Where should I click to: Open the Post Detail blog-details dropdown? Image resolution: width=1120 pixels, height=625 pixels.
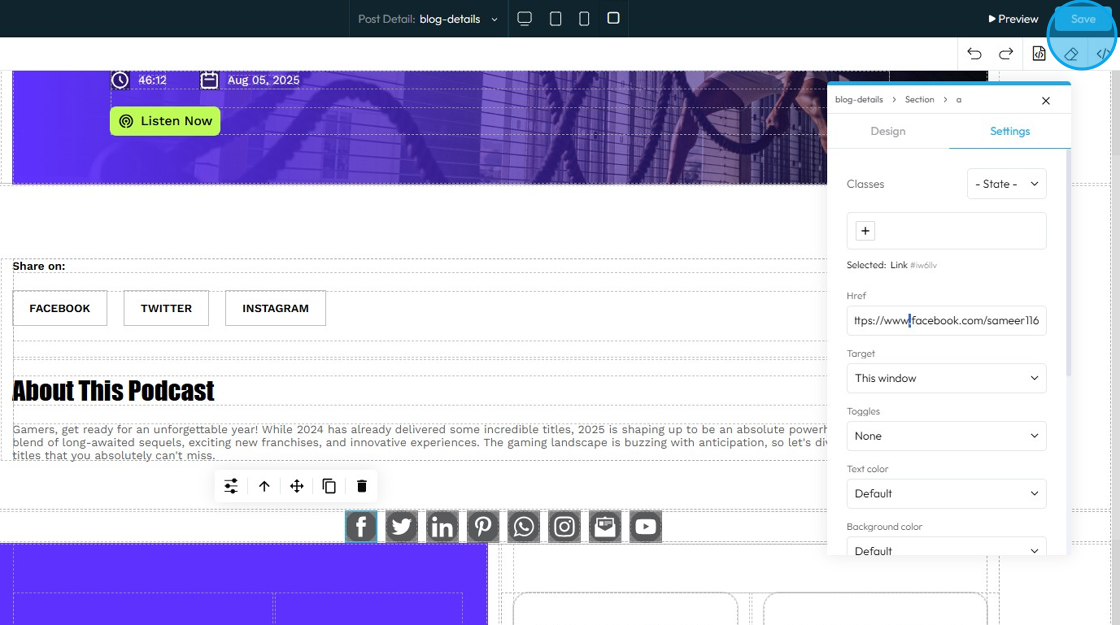427,19
